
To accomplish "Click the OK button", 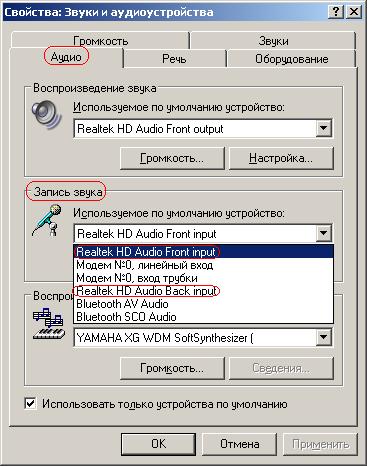I will click(x=158, y=444).
